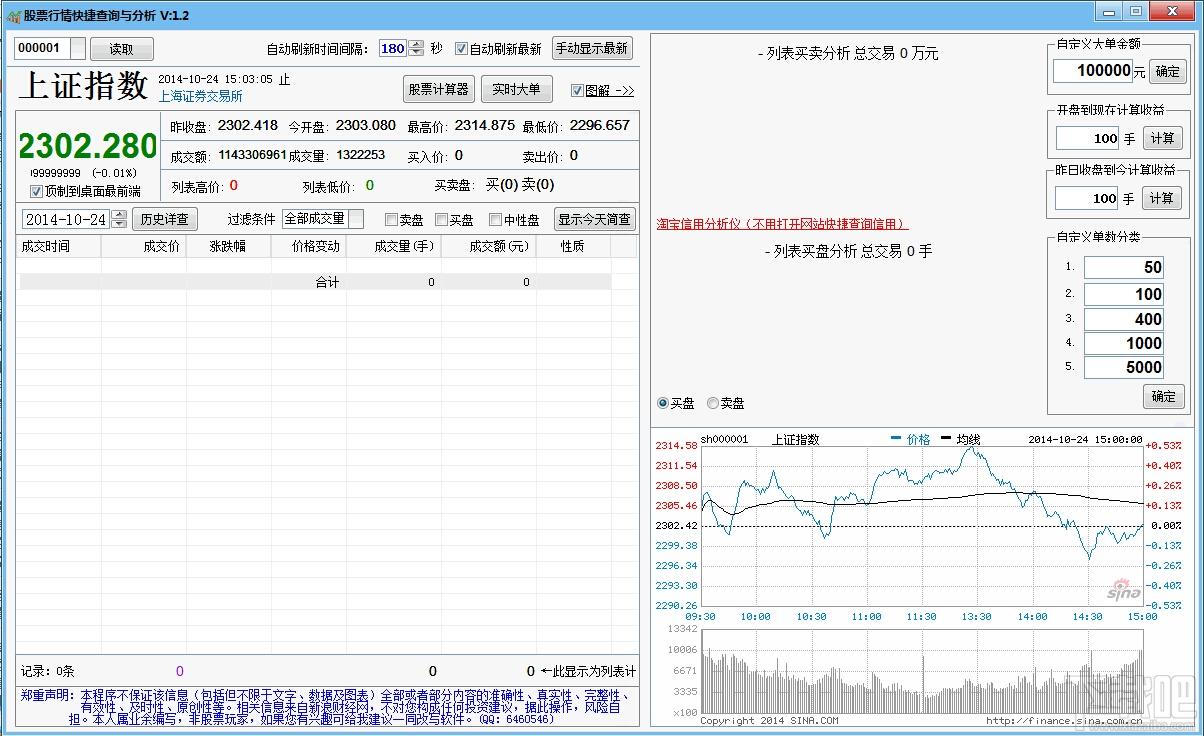Click the 最高价 value 2314.875
Image resolution: width=1204 pixels, height=736 pixels.
click(x=485, y=126)
